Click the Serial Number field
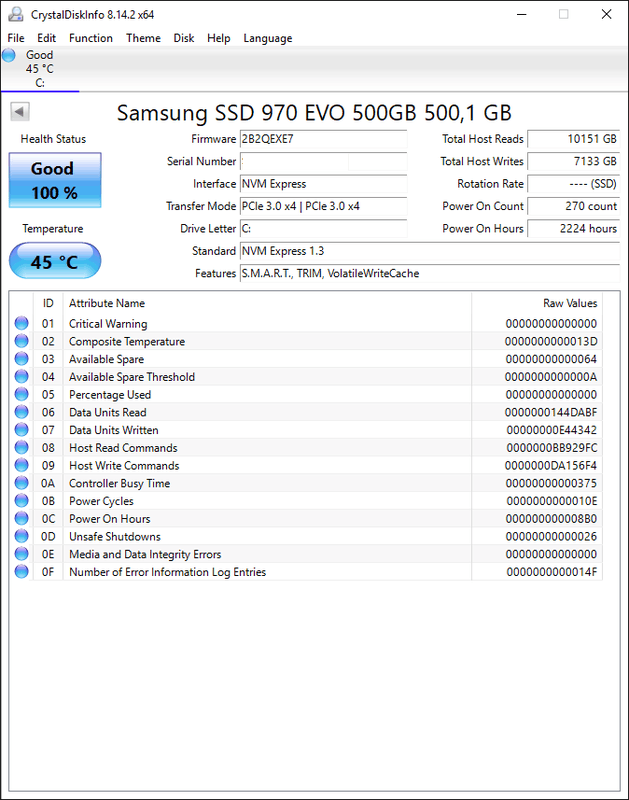The width and height of the screenshot is (629, 800). coord(323,161)
